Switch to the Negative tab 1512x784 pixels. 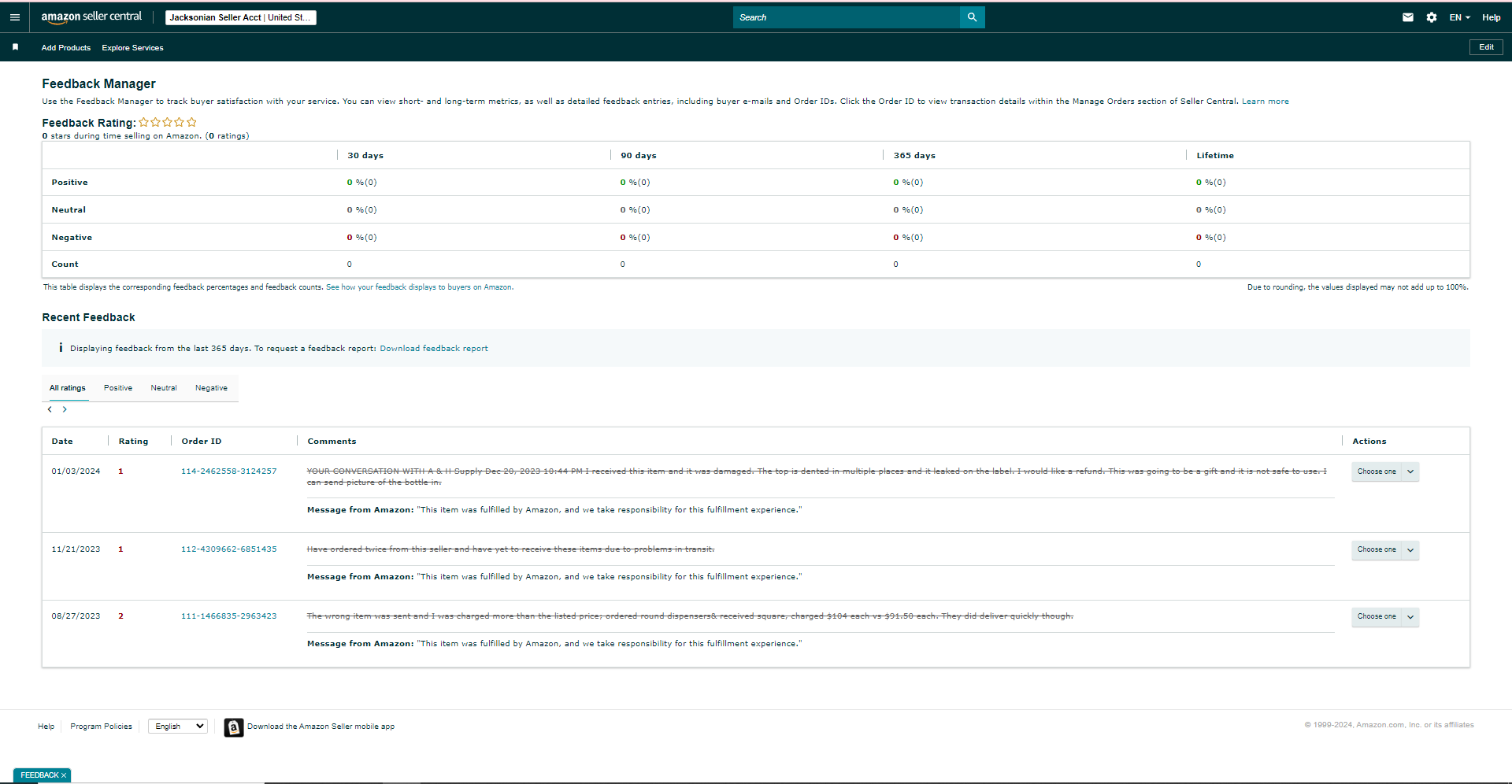click(x=211, y=388)
